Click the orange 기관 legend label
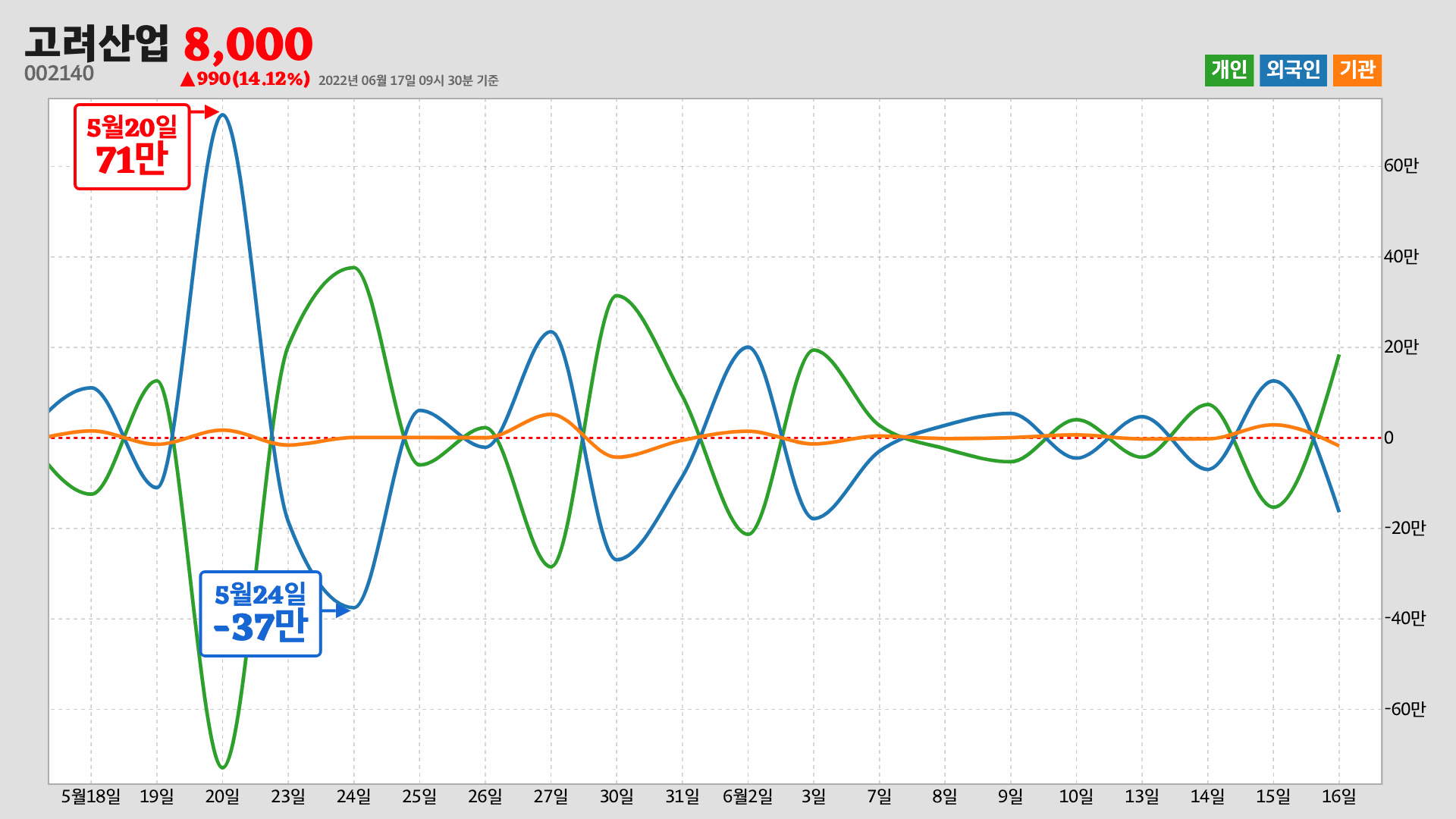1456x819 pixels. (1357, 71)
